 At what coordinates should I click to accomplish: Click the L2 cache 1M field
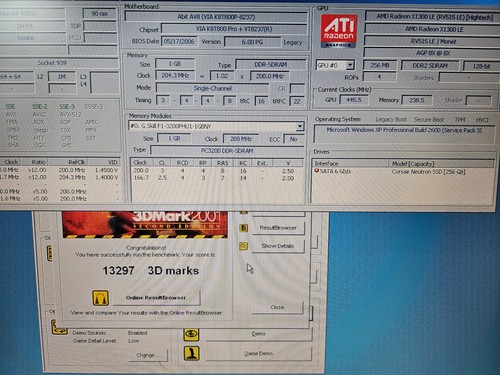(62, 77)
